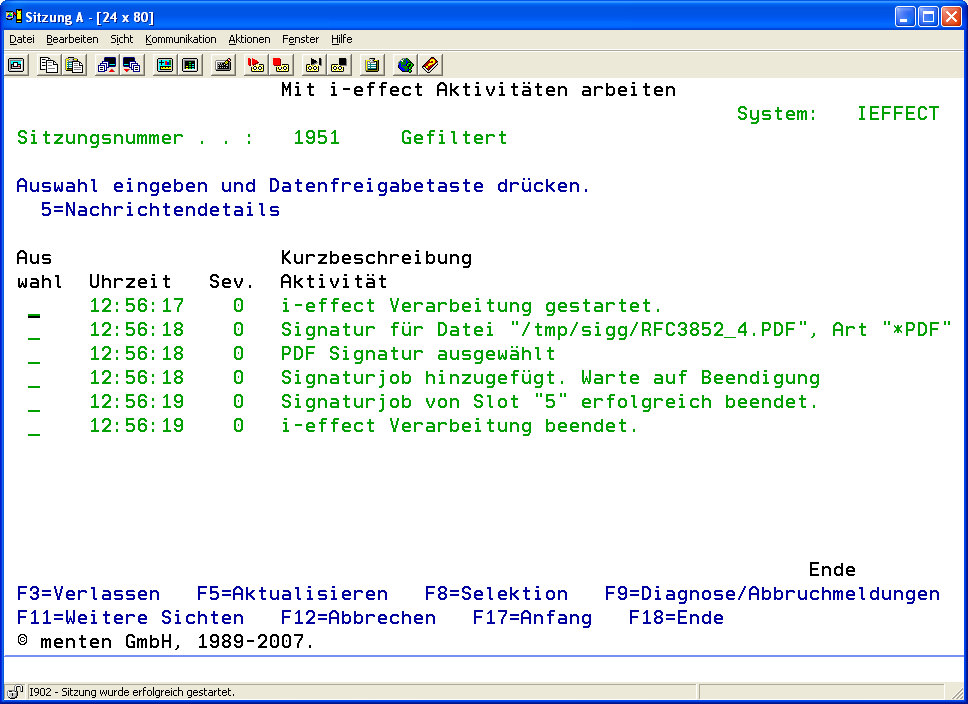The width and height of the screenshot is (968, 704).
Task: Click F3=Verlassen function key label
Action: [88, 594]
